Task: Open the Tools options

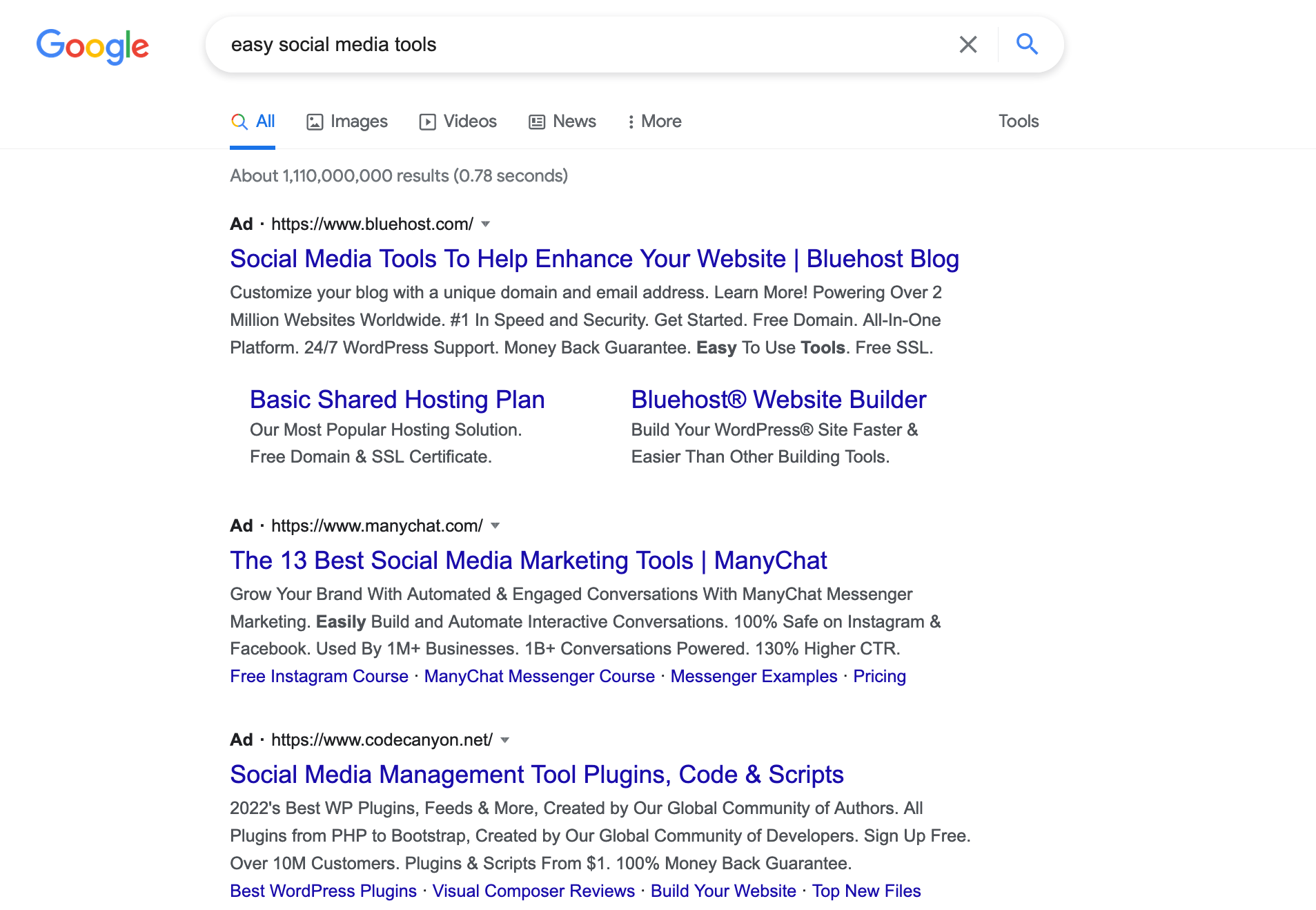Action: [1019, 122]
